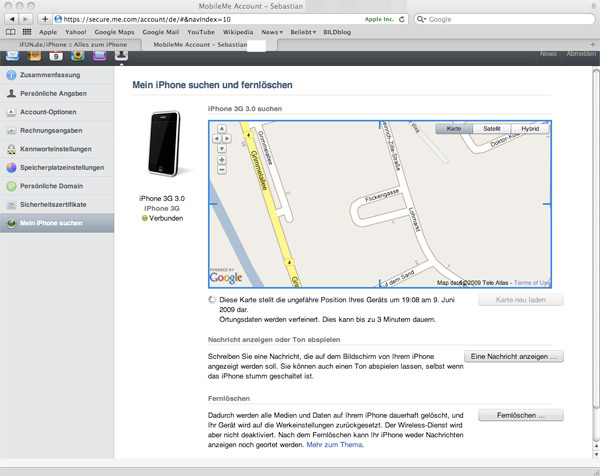
Task: Select Rechnungsangaben in sidebar
Action: (x=57, y=130)
